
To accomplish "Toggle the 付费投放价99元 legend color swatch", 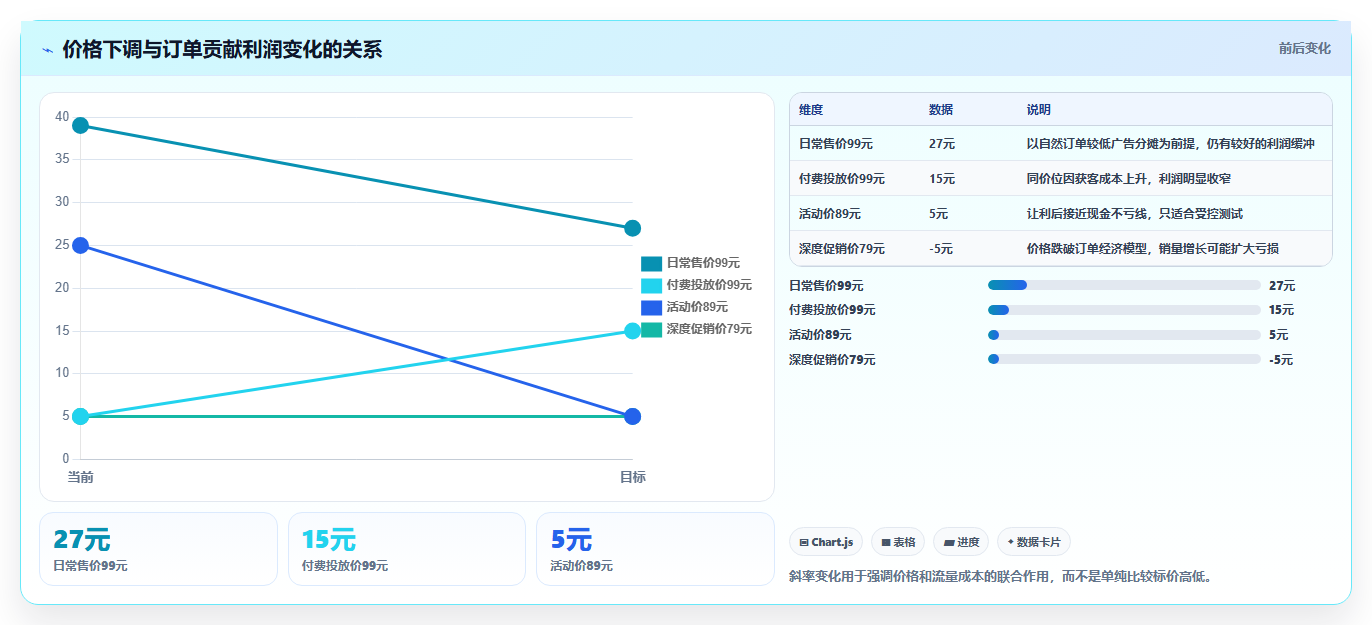I will (x=651, y=286).
